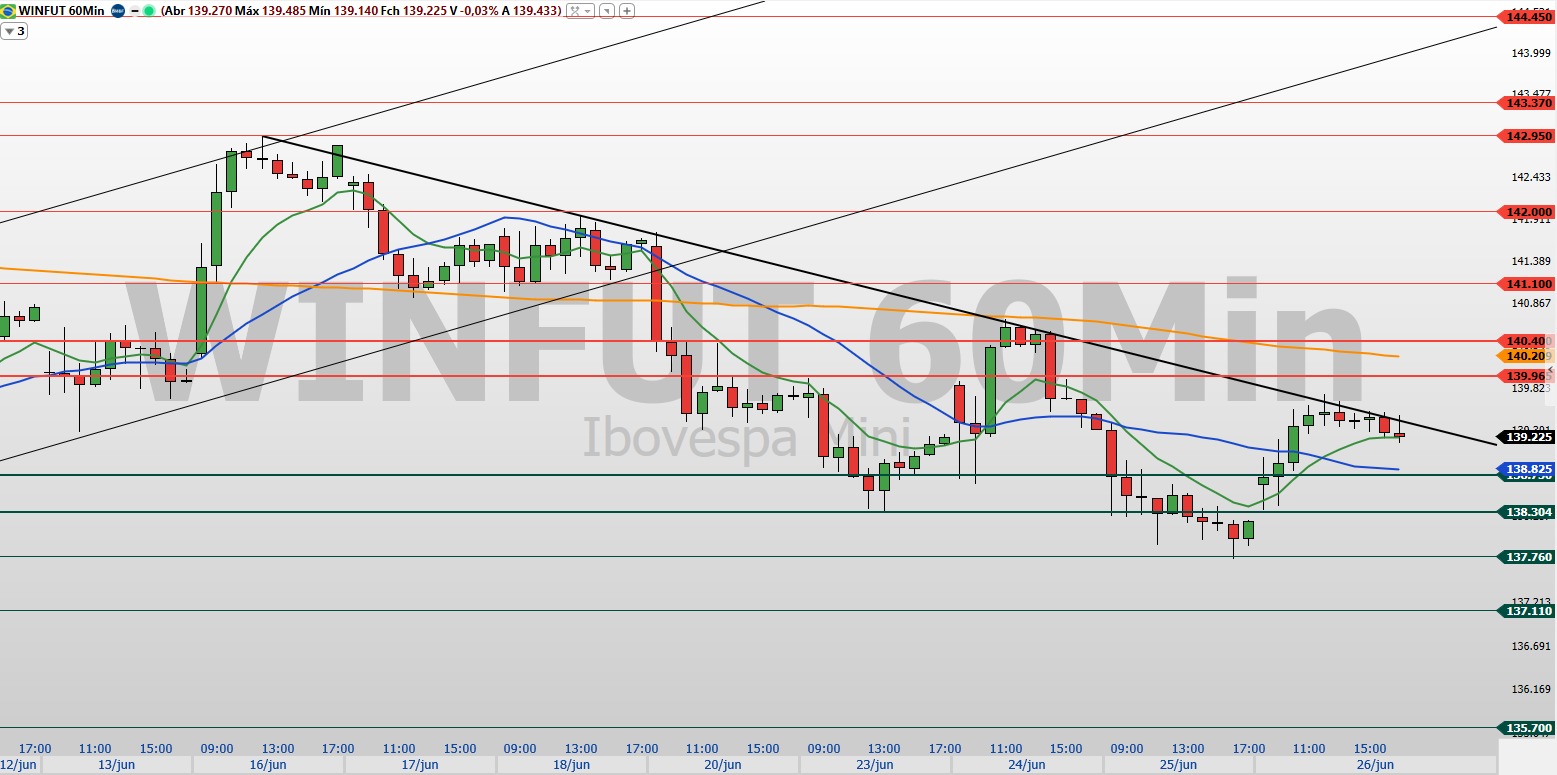
Task: Click the corner arrow icon in chart header
Action: click(607, 11)
